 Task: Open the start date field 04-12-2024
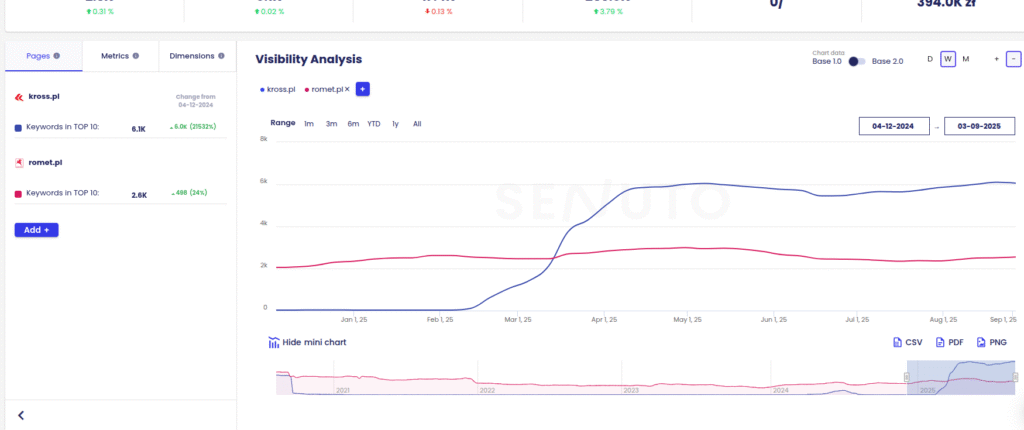(894, 126)
